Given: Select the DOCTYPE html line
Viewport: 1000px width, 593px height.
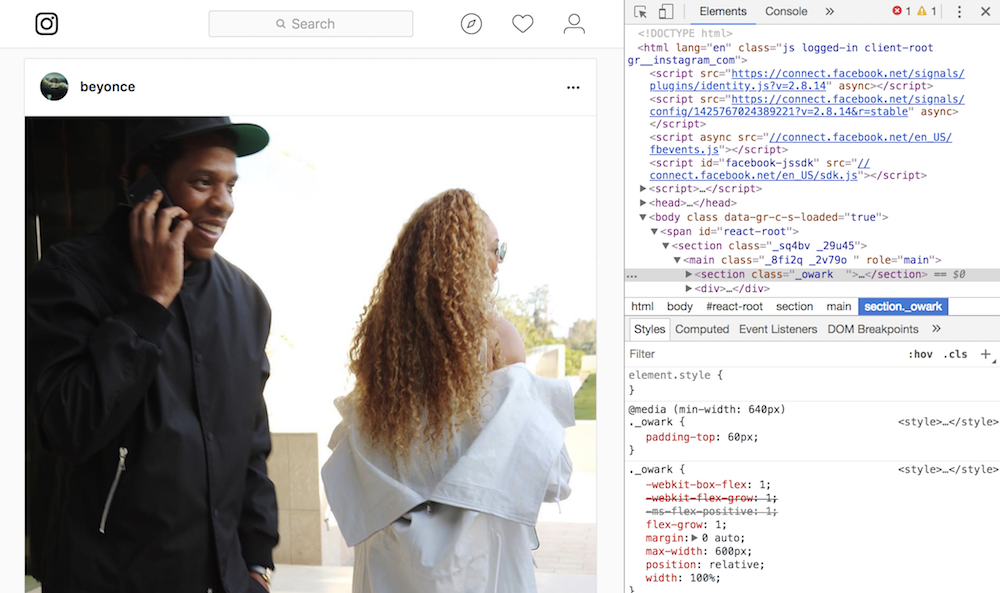Looking at the screenshot, I should click(x=685, y=33).
